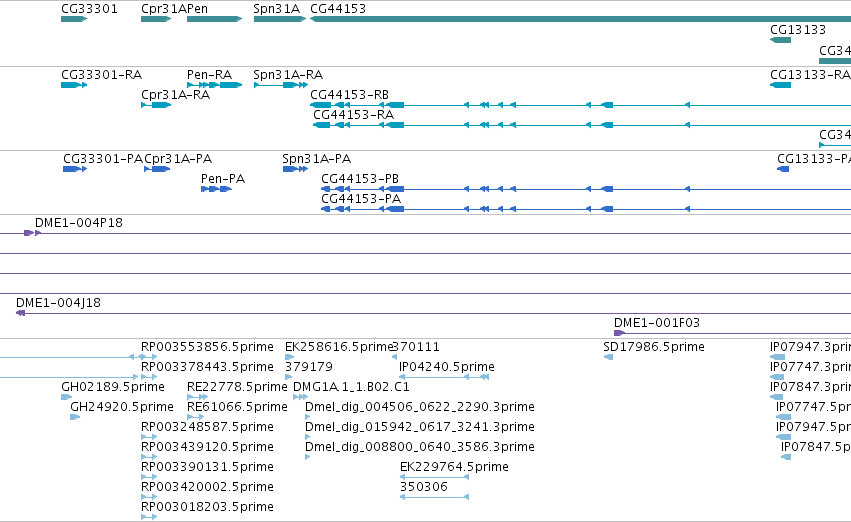Select the GH24920.5prime cDNA label
851x522 pixels.
pos(122,407)
